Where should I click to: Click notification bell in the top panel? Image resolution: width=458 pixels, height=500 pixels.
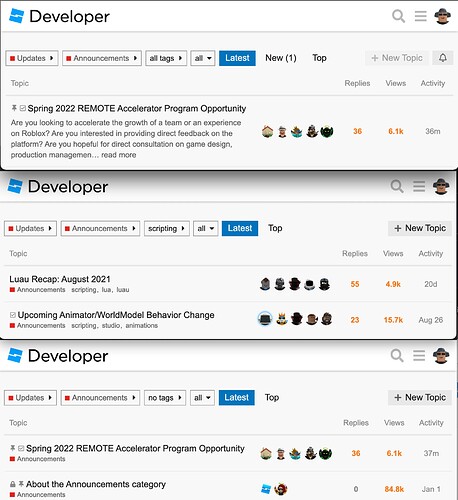pos(443,58)
